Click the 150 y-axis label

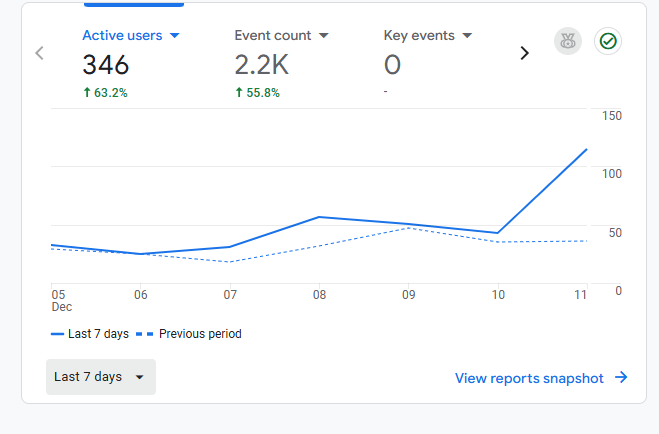click(x=612, y=116)
